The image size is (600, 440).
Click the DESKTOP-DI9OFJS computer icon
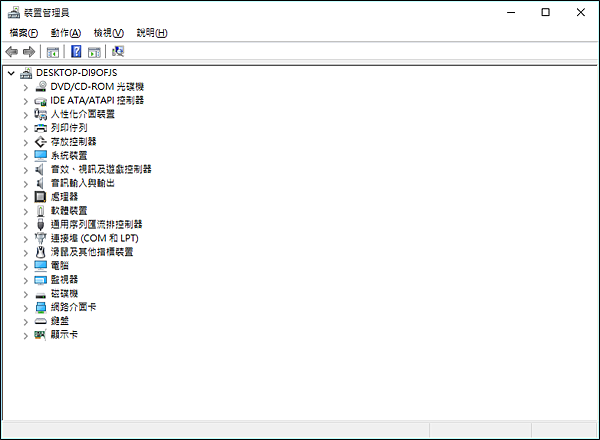(x=26, y=73)
